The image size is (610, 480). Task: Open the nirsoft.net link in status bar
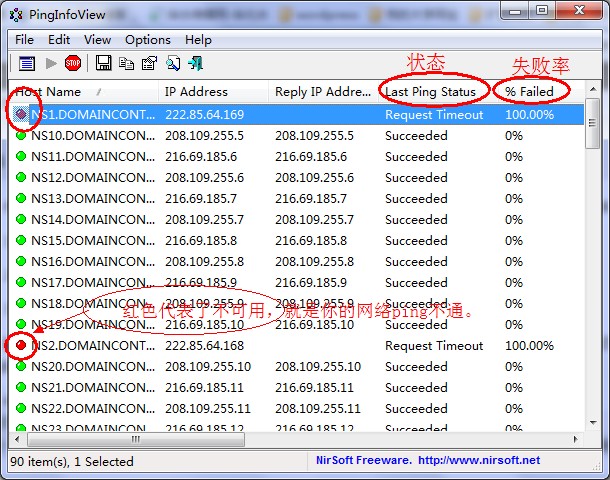tap(478, 461)
